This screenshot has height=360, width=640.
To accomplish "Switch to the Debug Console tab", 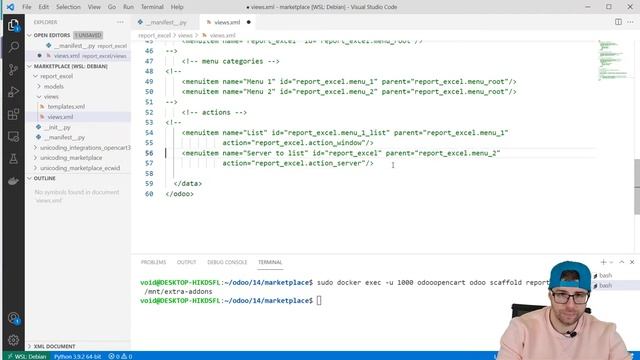I will point(227,262).
